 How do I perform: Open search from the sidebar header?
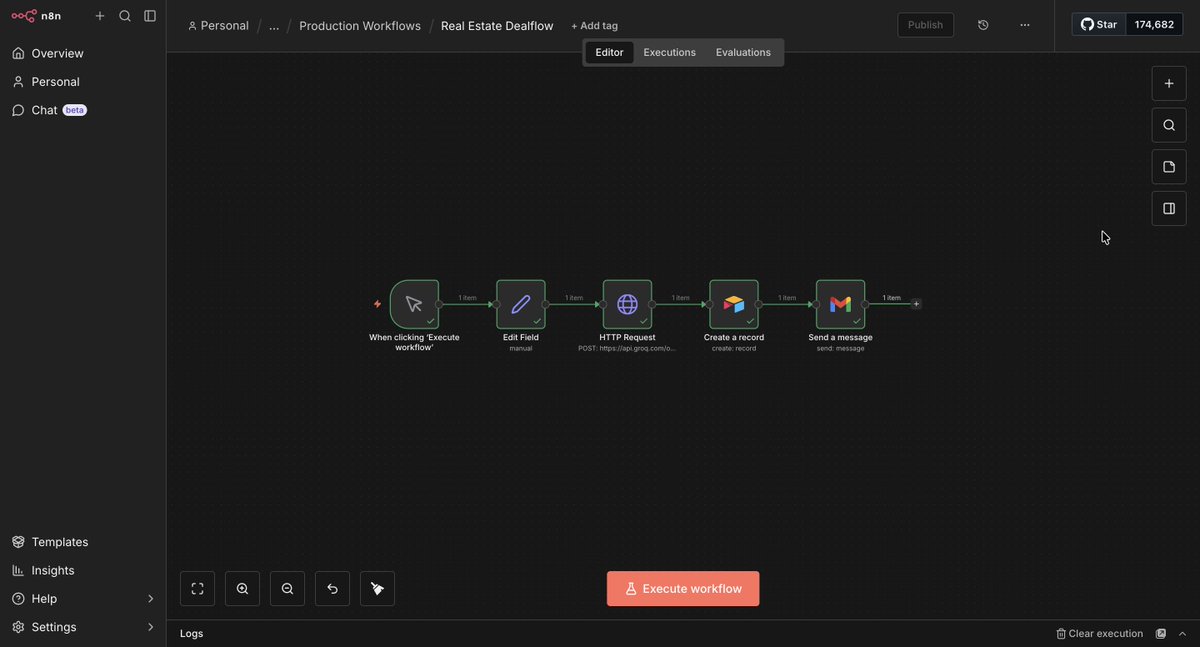[125, 16]
